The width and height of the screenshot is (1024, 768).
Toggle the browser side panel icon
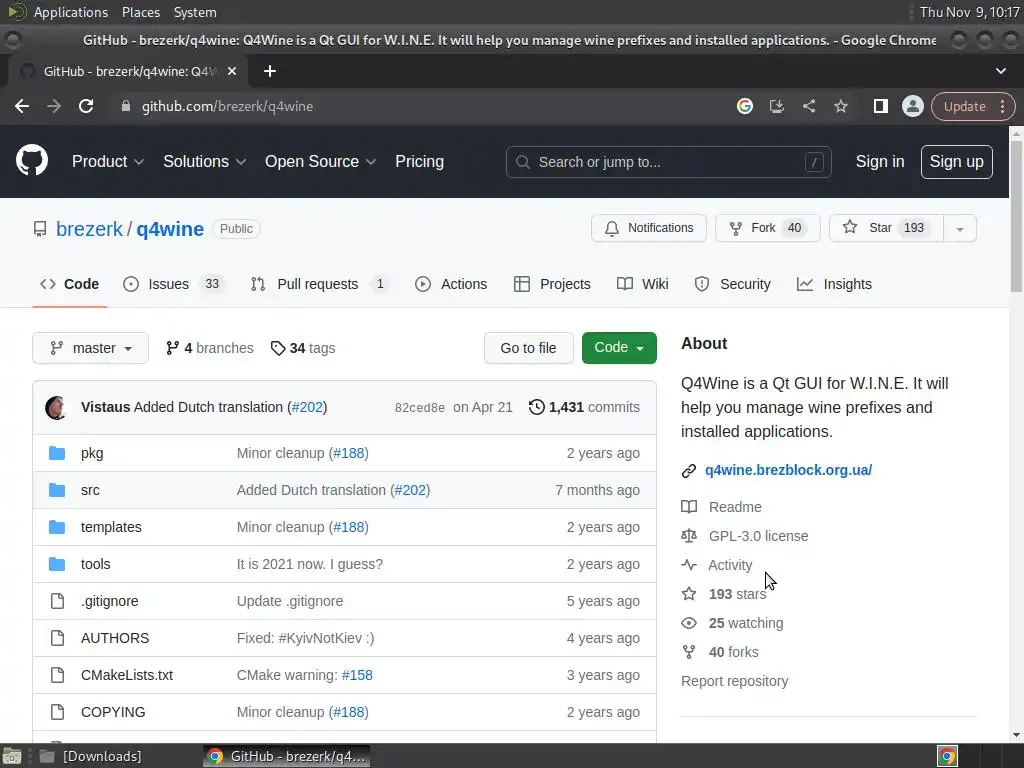880,106
